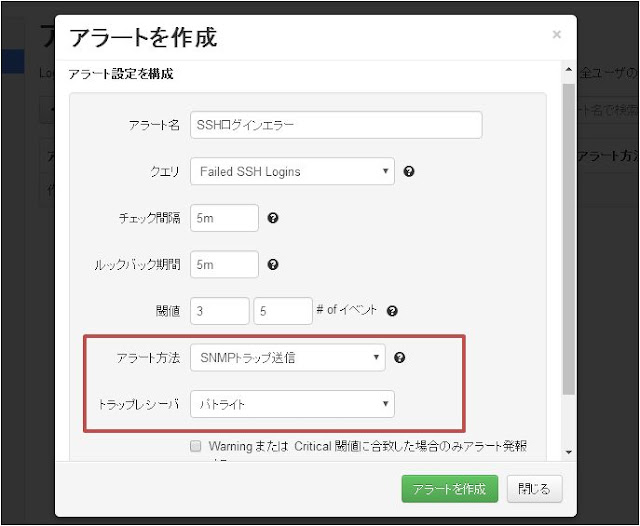Image resolution: width=640 pixels, height=526 pixels.
Task: Click the green アラートを作成 button
Action: 449,488
